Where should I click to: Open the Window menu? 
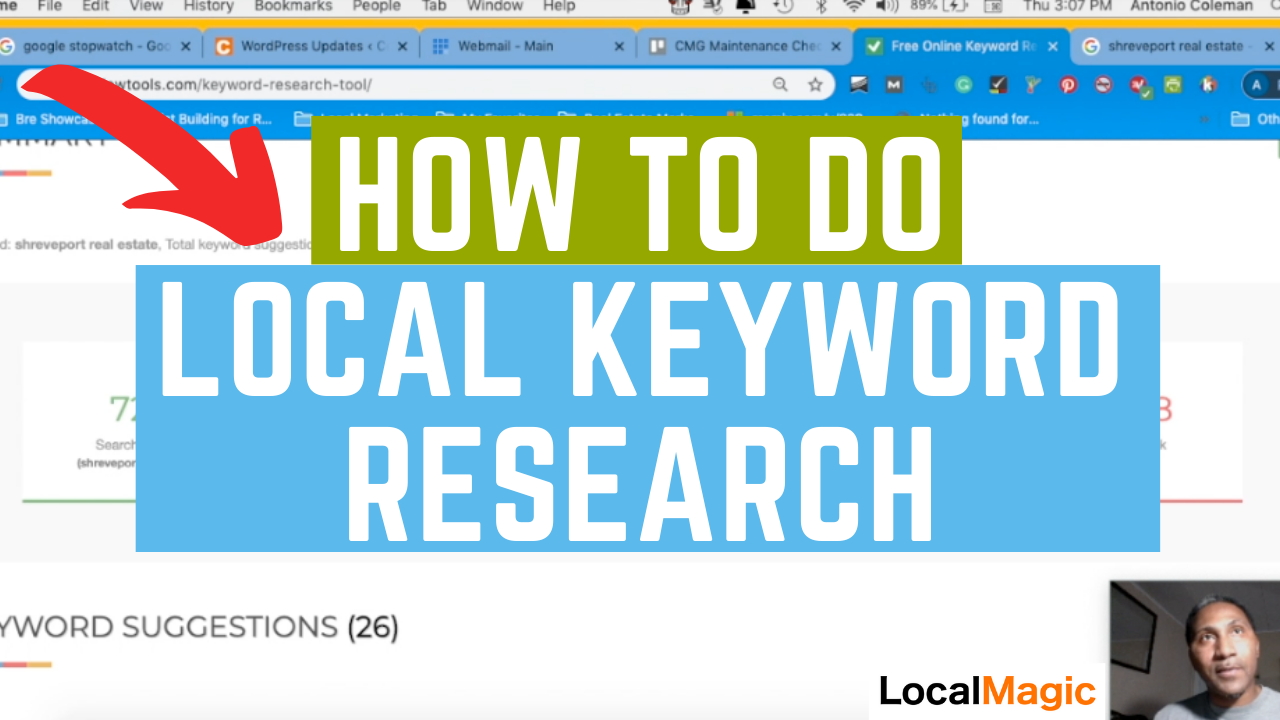495,6
